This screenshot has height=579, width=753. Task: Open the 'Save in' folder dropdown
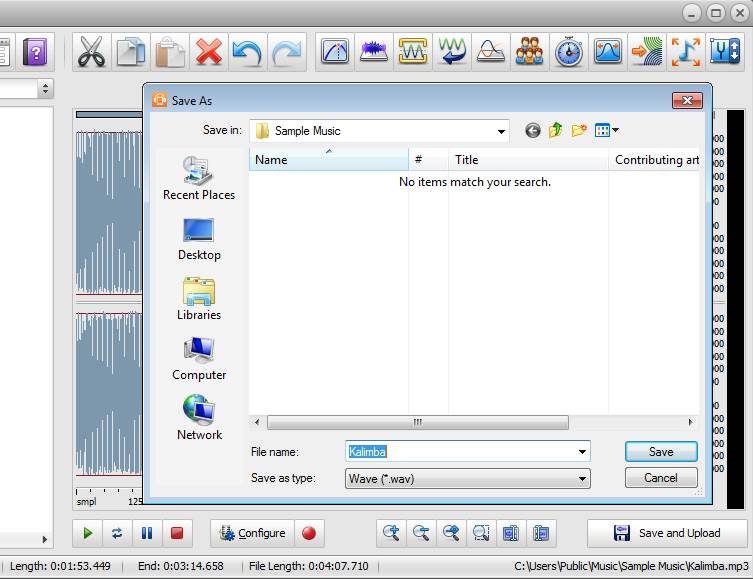(x=502, y=131)
